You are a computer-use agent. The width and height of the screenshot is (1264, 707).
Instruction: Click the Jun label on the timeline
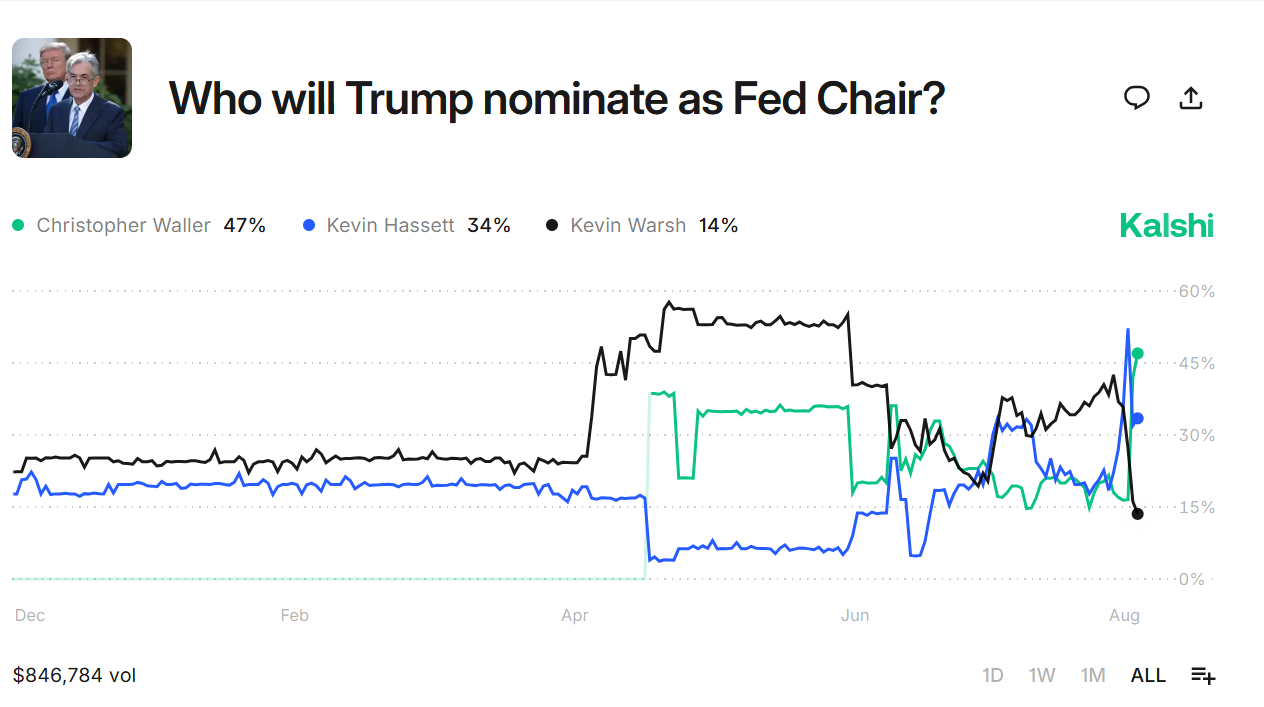tap(855, 616)
